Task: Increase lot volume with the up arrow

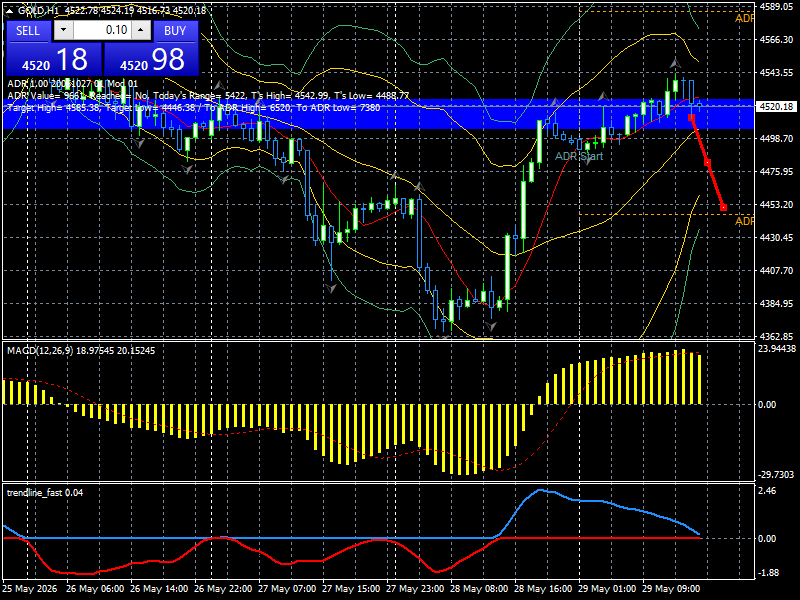Action: pos(140,30)
